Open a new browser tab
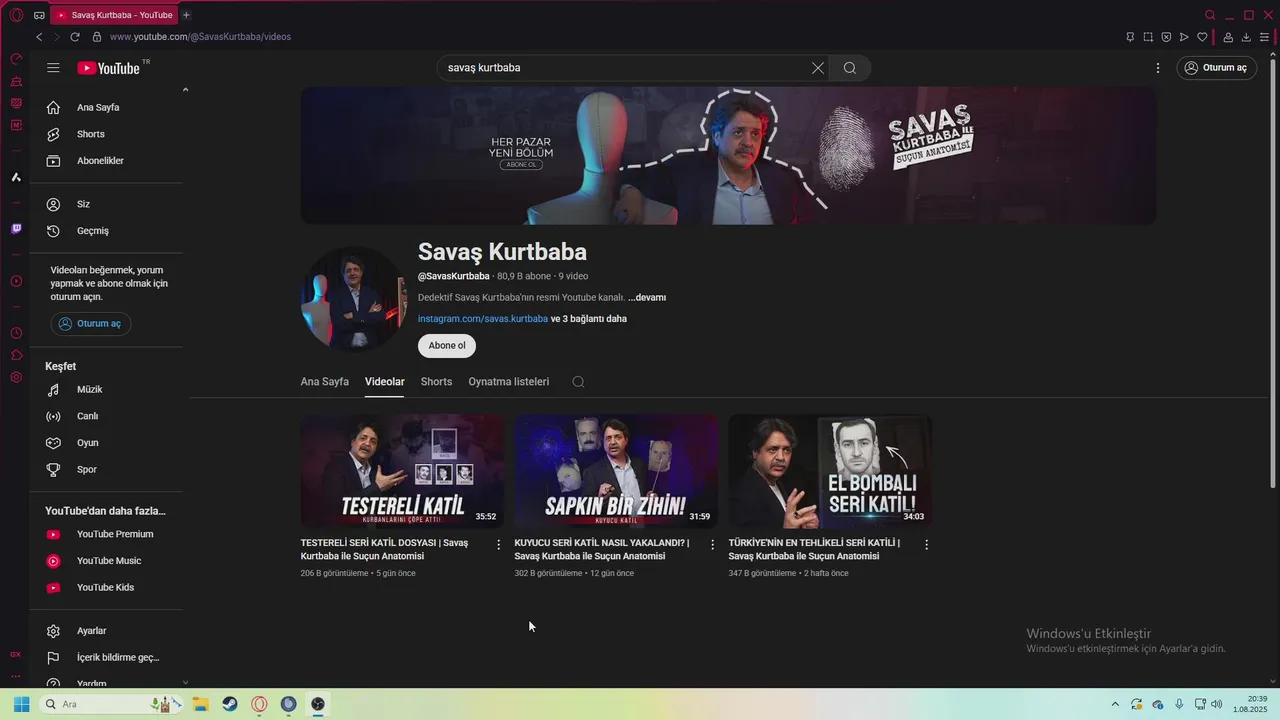This screenshot has height=720, width=1280. (x=186, y=15)
